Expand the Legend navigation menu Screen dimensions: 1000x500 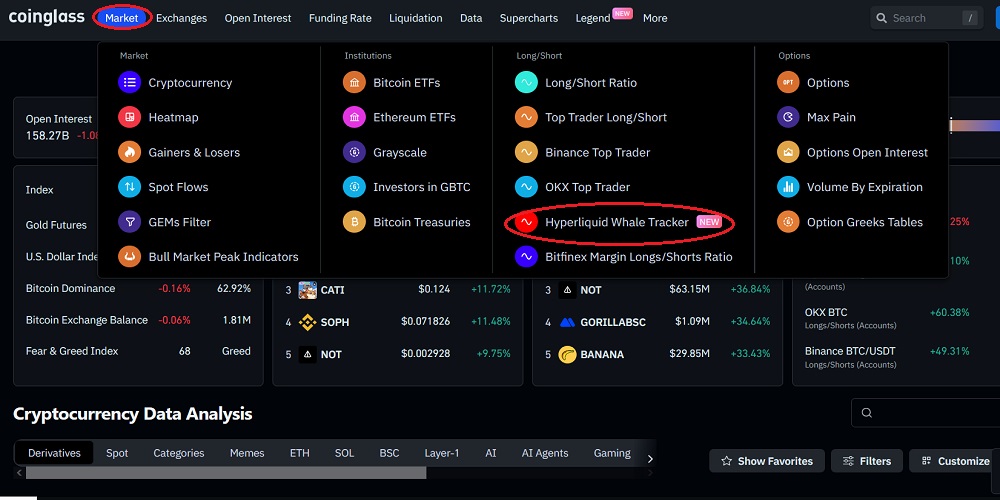(x=593, y=18)
